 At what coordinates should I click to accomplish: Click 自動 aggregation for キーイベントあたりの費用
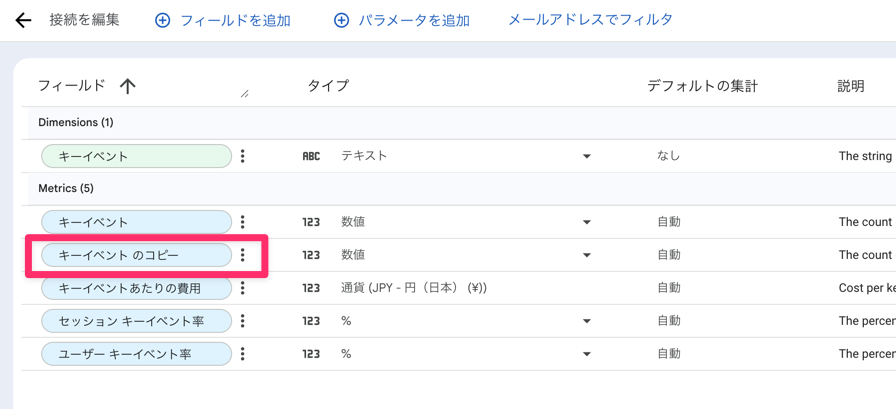[x=669, y=288]
